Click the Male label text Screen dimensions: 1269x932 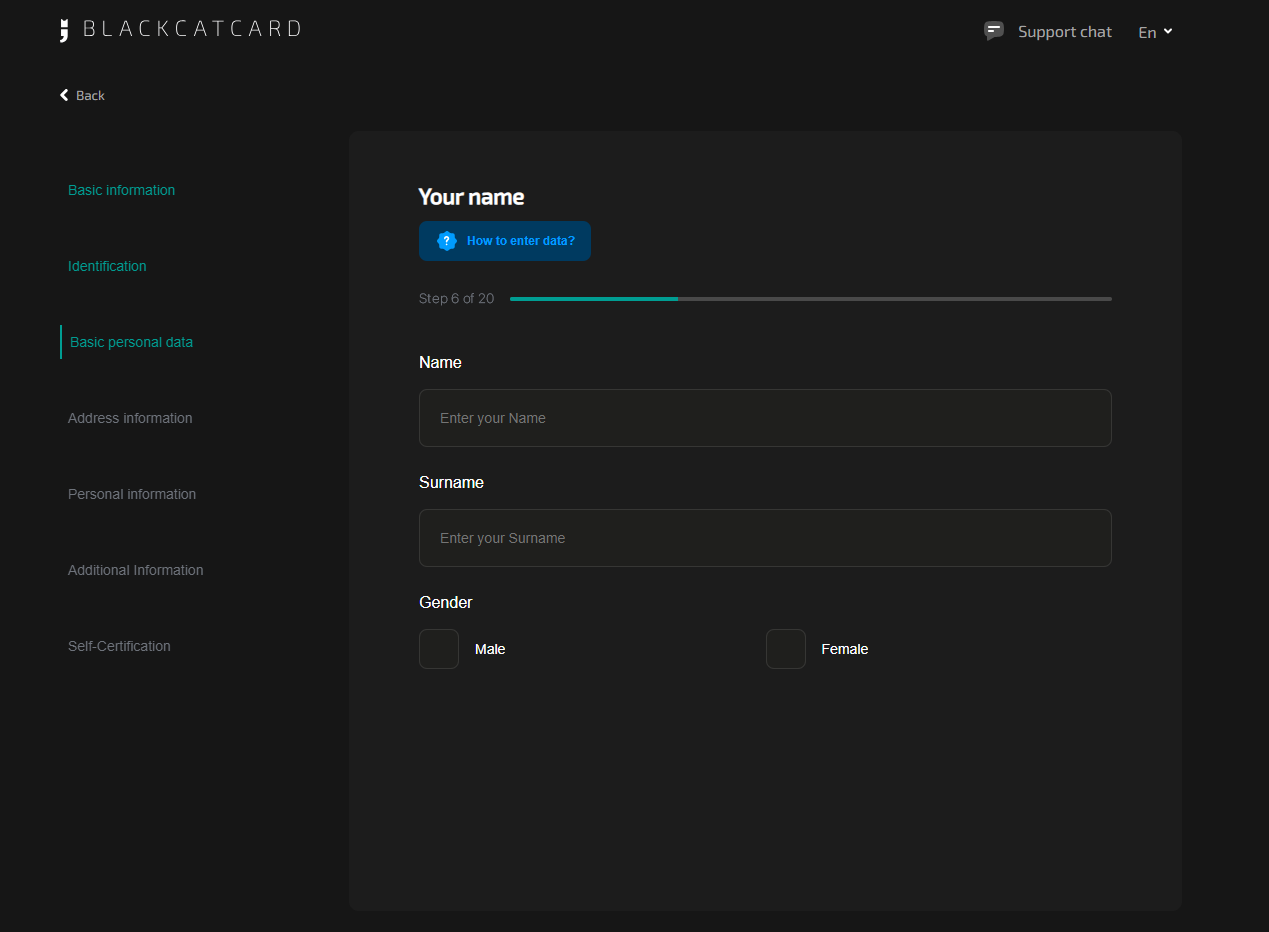pos(490,649)
